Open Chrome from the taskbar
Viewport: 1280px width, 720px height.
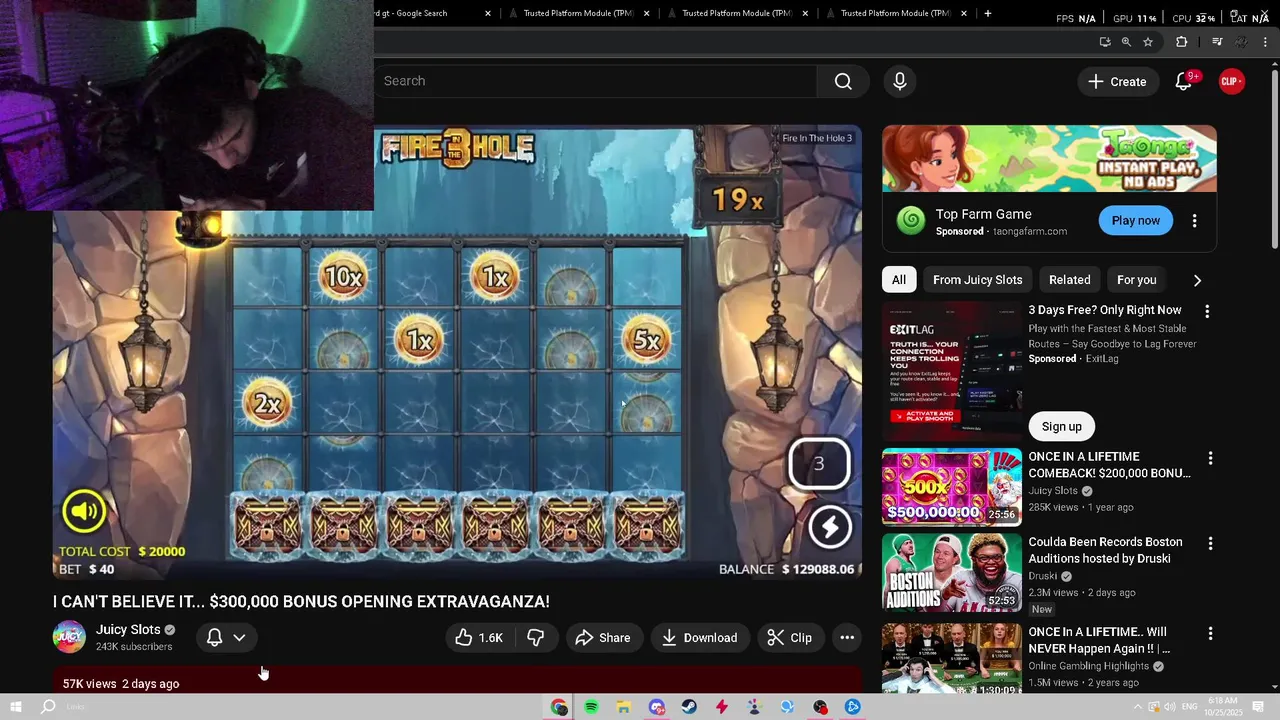(559, 708)
